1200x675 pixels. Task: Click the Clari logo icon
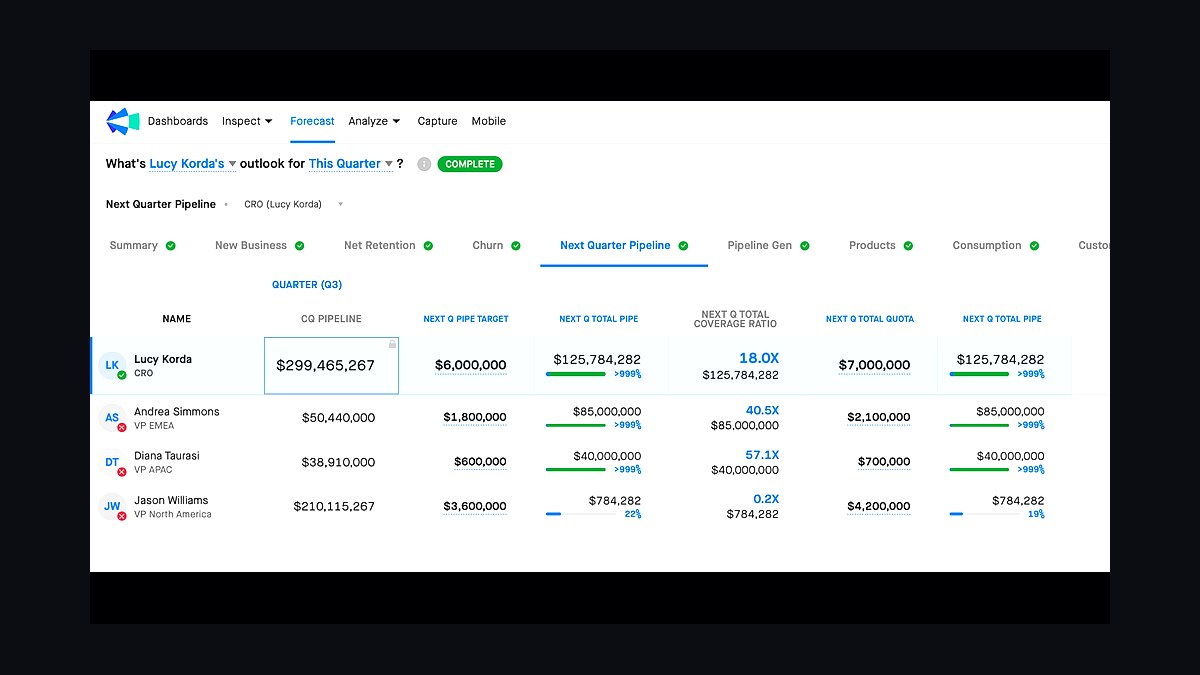click(x=123, y=121)
